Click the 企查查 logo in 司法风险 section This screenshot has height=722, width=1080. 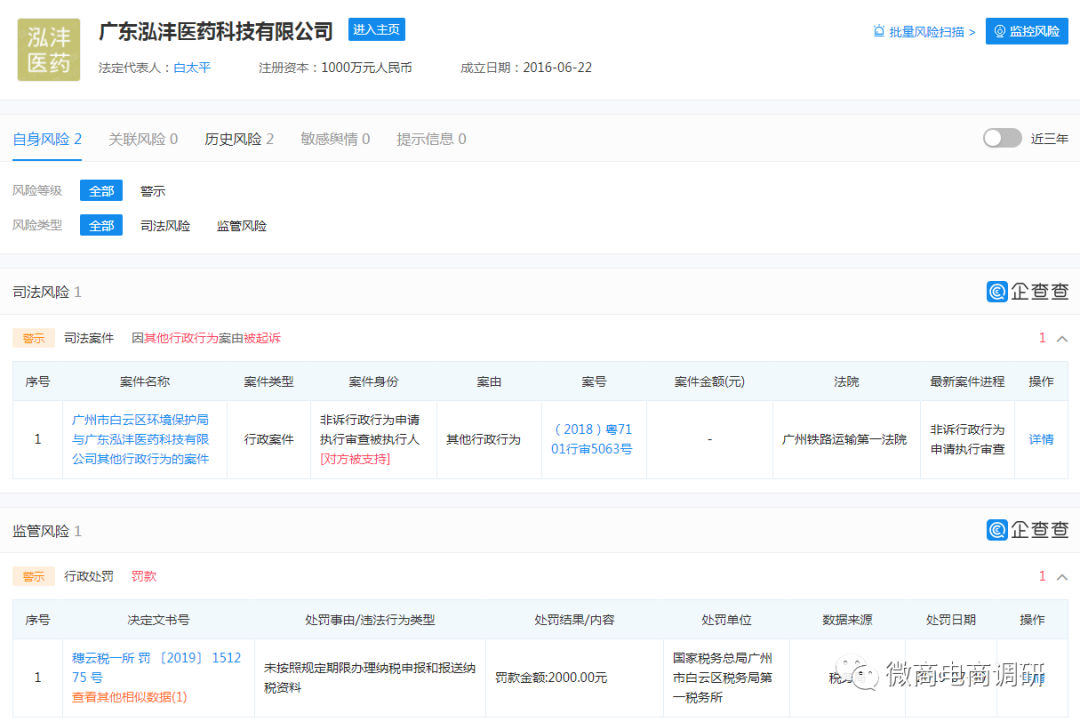[1027, 291]
